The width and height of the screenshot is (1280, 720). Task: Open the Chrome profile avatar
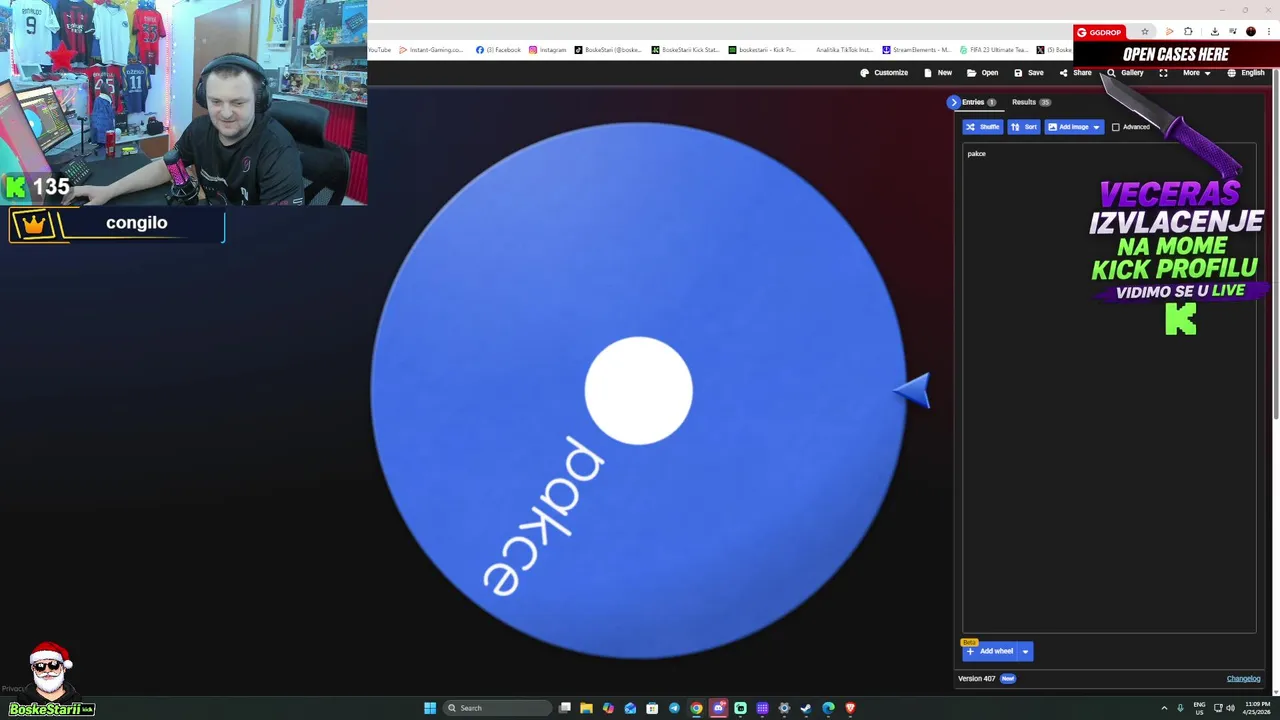click(x=1251, y=32)
